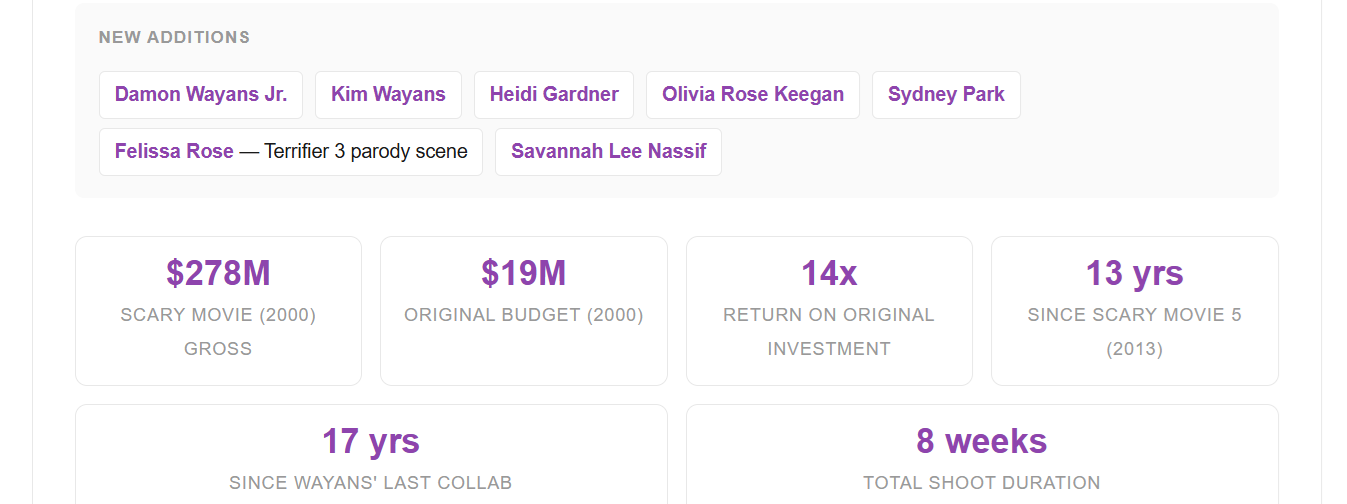
Task: Select the Kim Wayans name tag
Action: [x=388, y=95]
